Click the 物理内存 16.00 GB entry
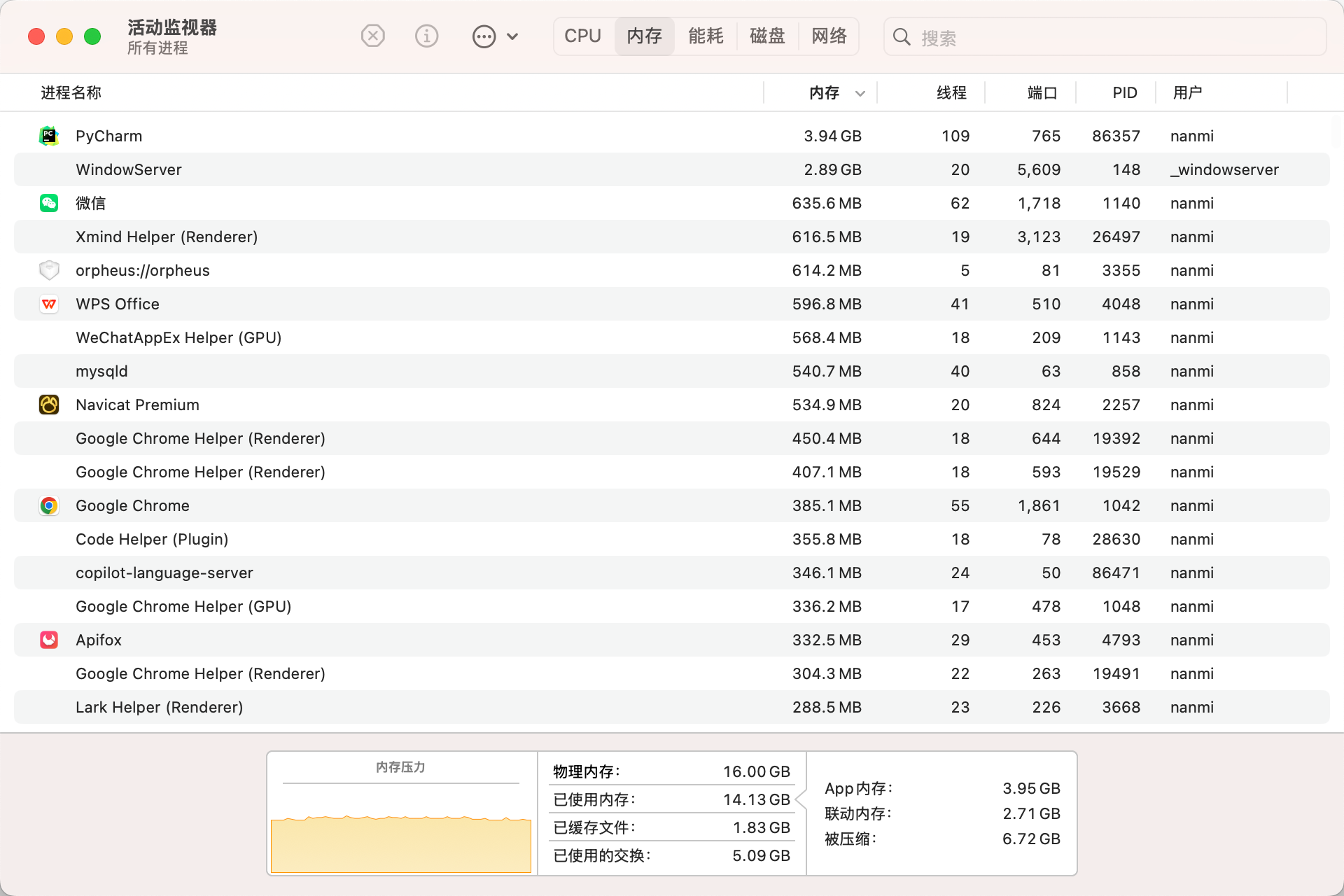 pyautogui.click(x=671, y=771)
